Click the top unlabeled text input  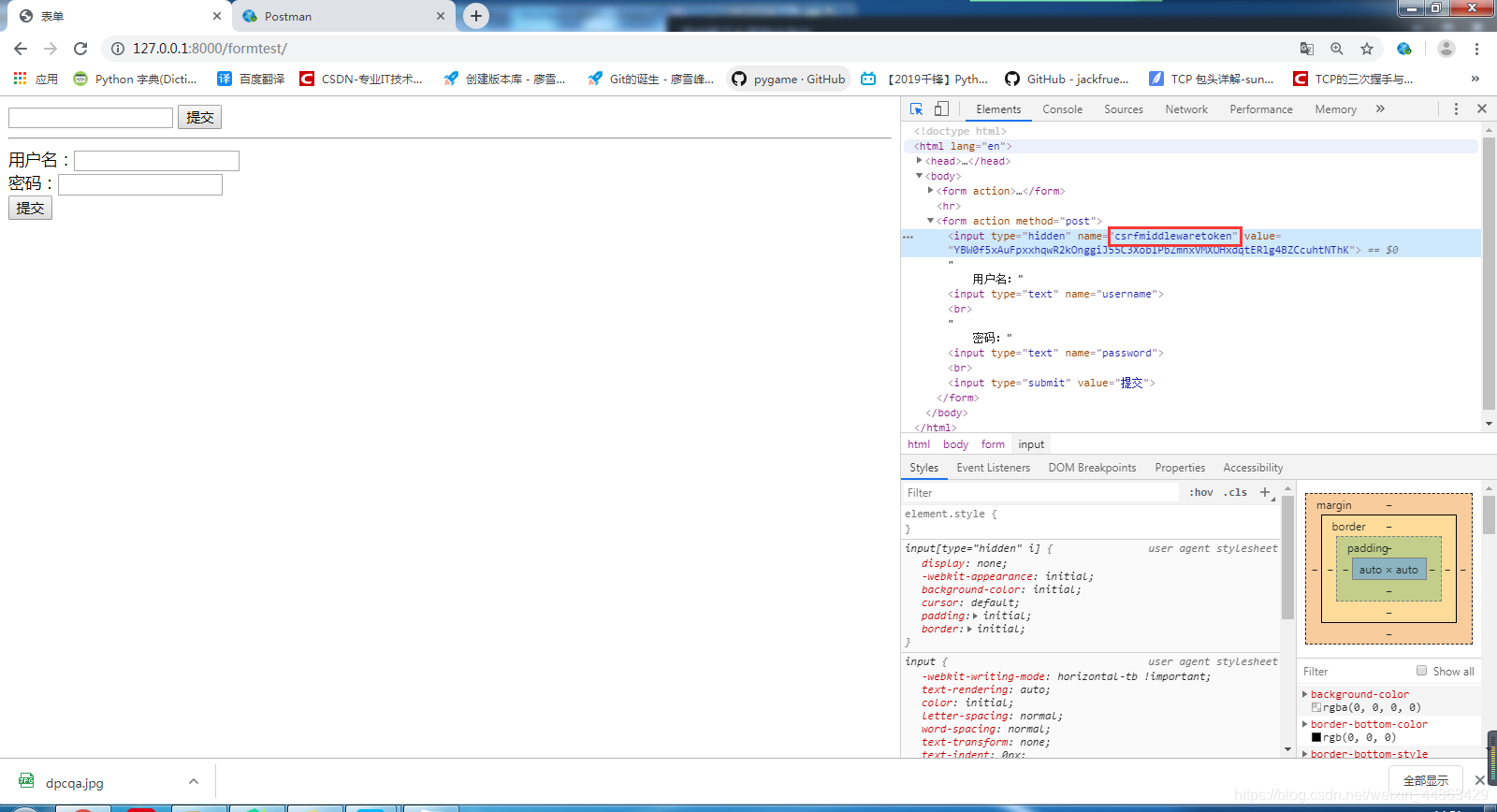pyautogui.click(x=91, y=117)
